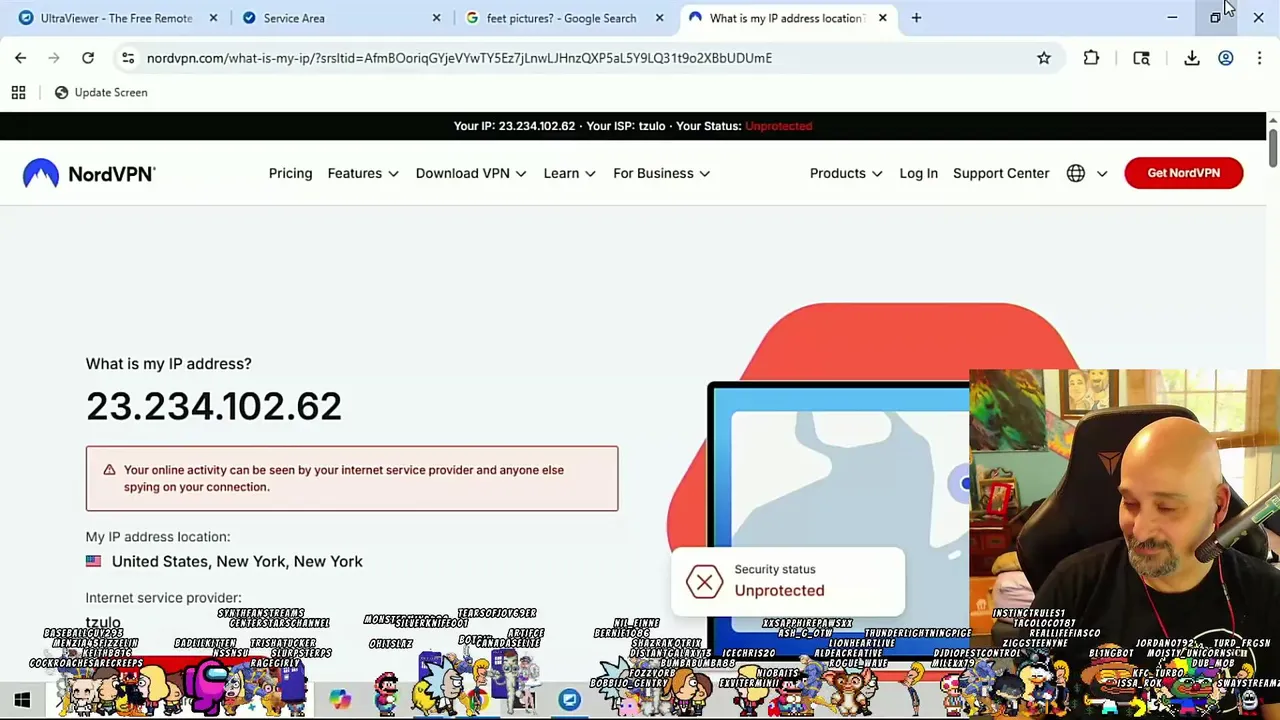The height and width of the screenshot is (720, 1280).
Task: Open the Copilot icon in taskbar
Action: click(340, 700)
